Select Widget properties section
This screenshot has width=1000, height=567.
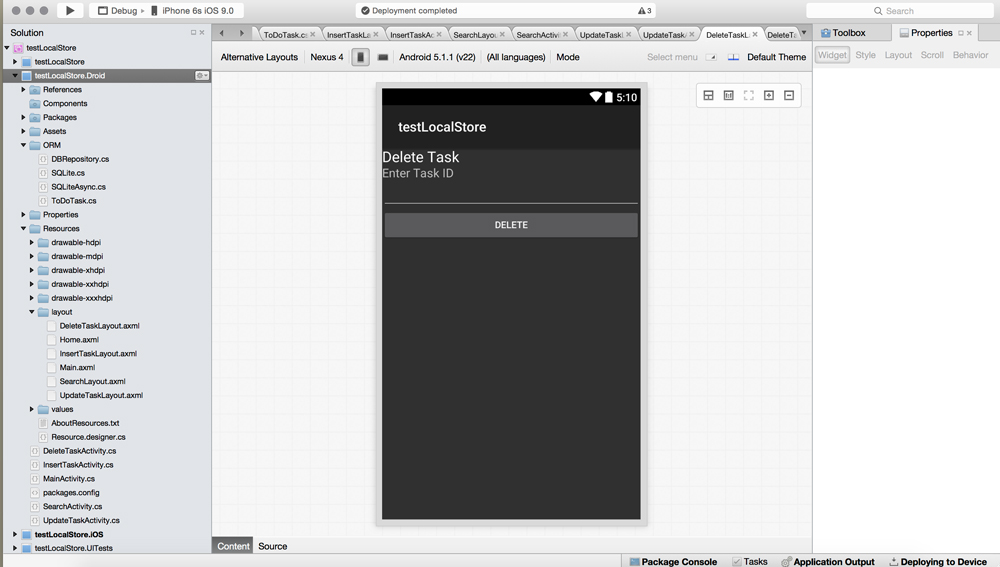[831, 55]
